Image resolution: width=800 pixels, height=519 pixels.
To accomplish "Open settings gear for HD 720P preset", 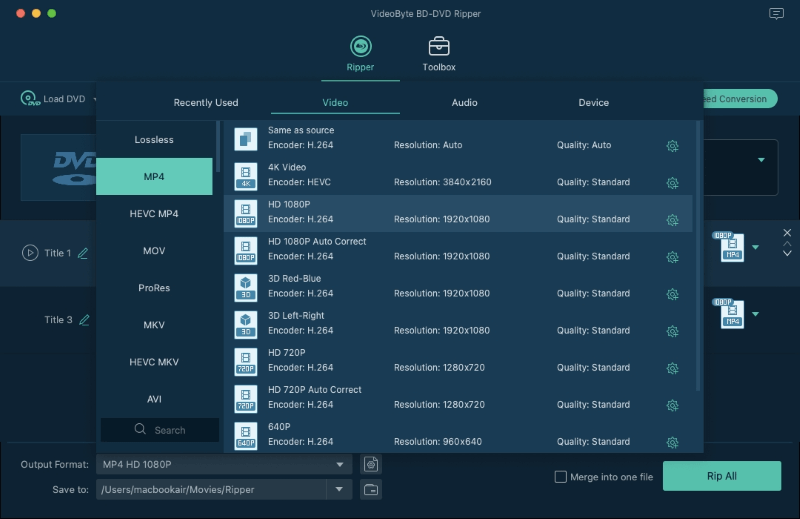I will 672,368.
